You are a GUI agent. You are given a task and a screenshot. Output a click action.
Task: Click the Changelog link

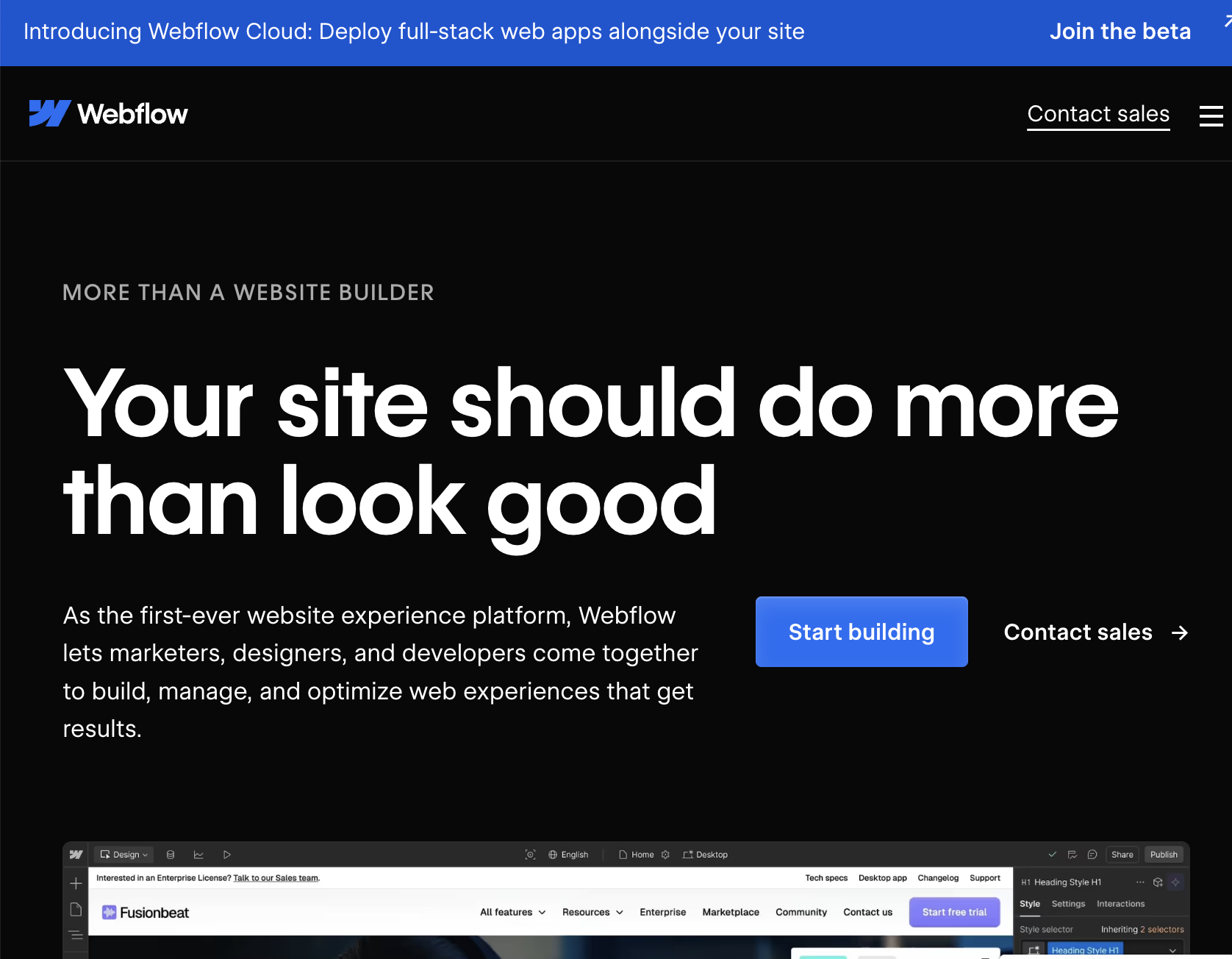pyautogui.click(x=938, y=878)
